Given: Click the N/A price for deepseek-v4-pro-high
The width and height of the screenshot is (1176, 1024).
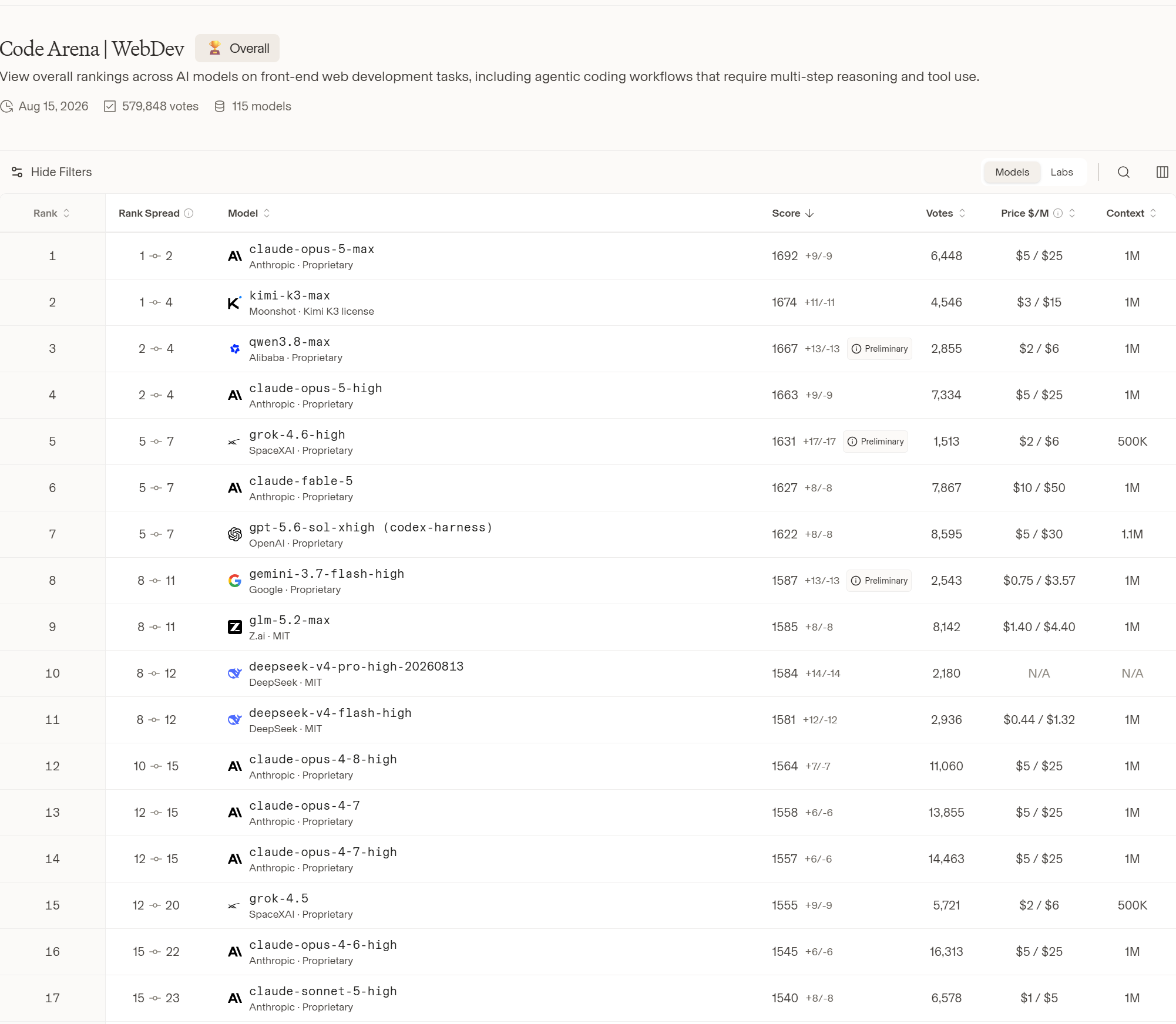Looking at the screenshot, I should click(x=1039, y=673).
